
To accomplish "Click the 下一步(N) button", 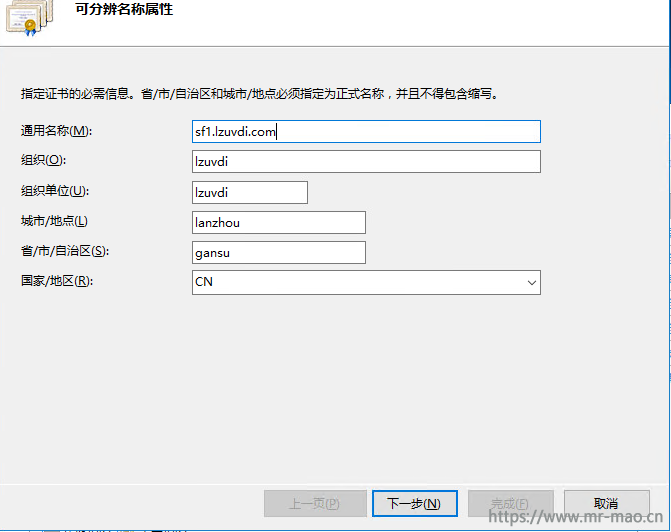I will tap(415, 503).
